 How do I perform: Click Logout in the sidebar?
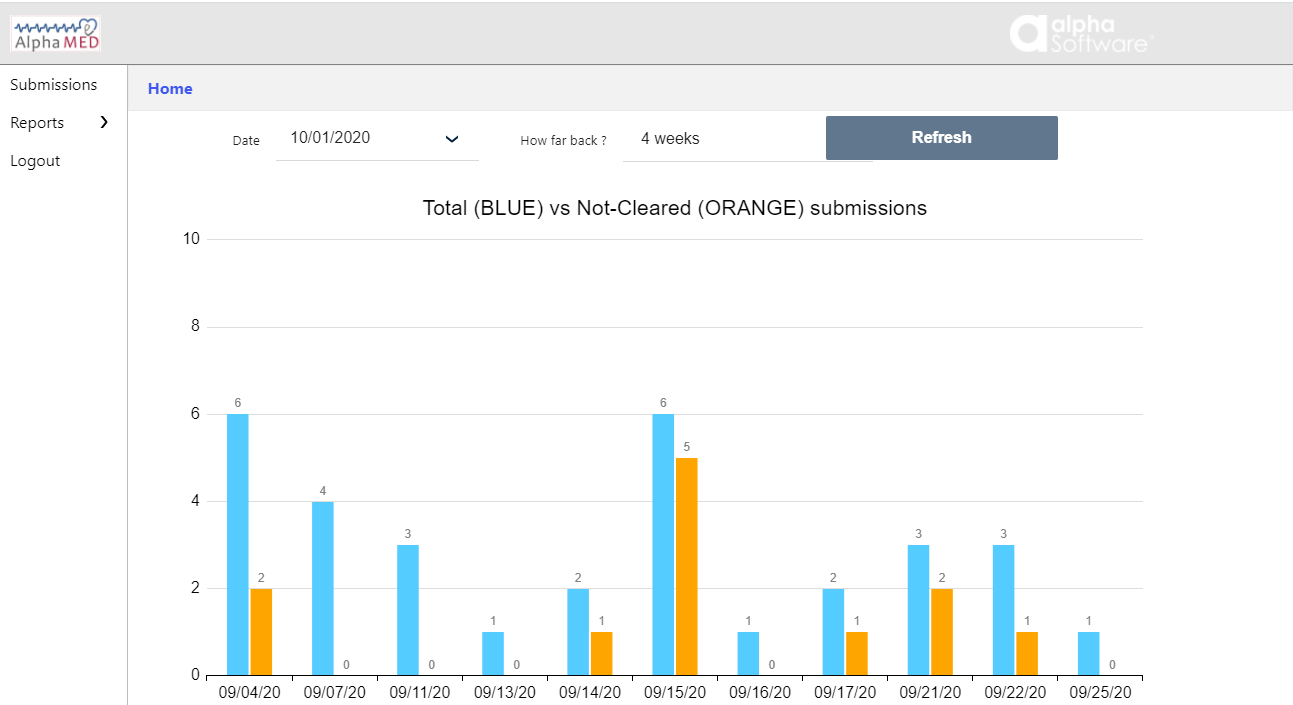[35, 160]
